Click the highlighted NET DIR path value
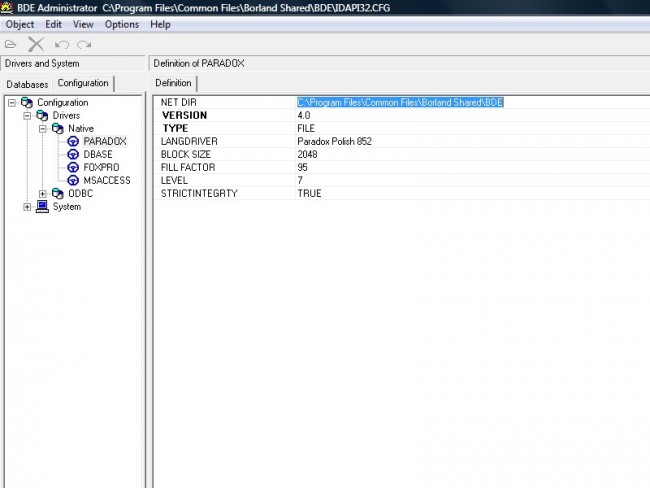Screen dimensions: 650x488 click(400, 102)
